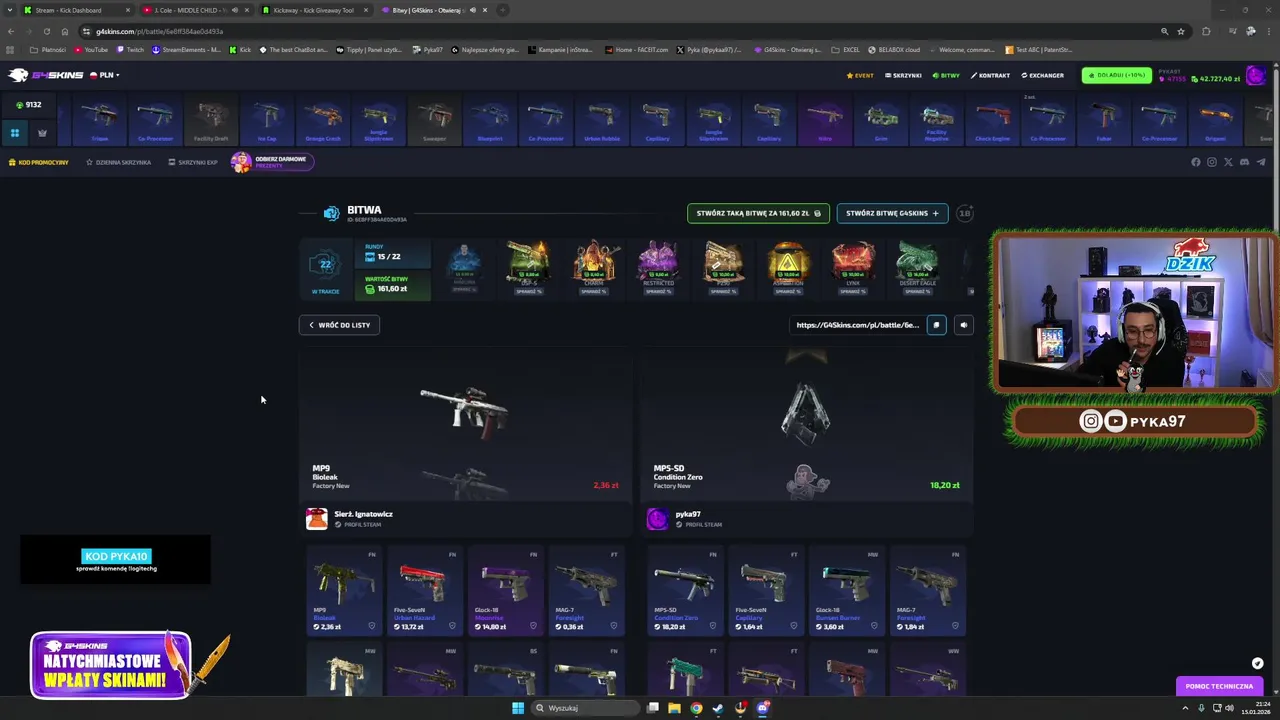This screenshot has width=1280, height=720.
Task: Click the Wyszukaj taskbar search box
Action: [584, 708]
